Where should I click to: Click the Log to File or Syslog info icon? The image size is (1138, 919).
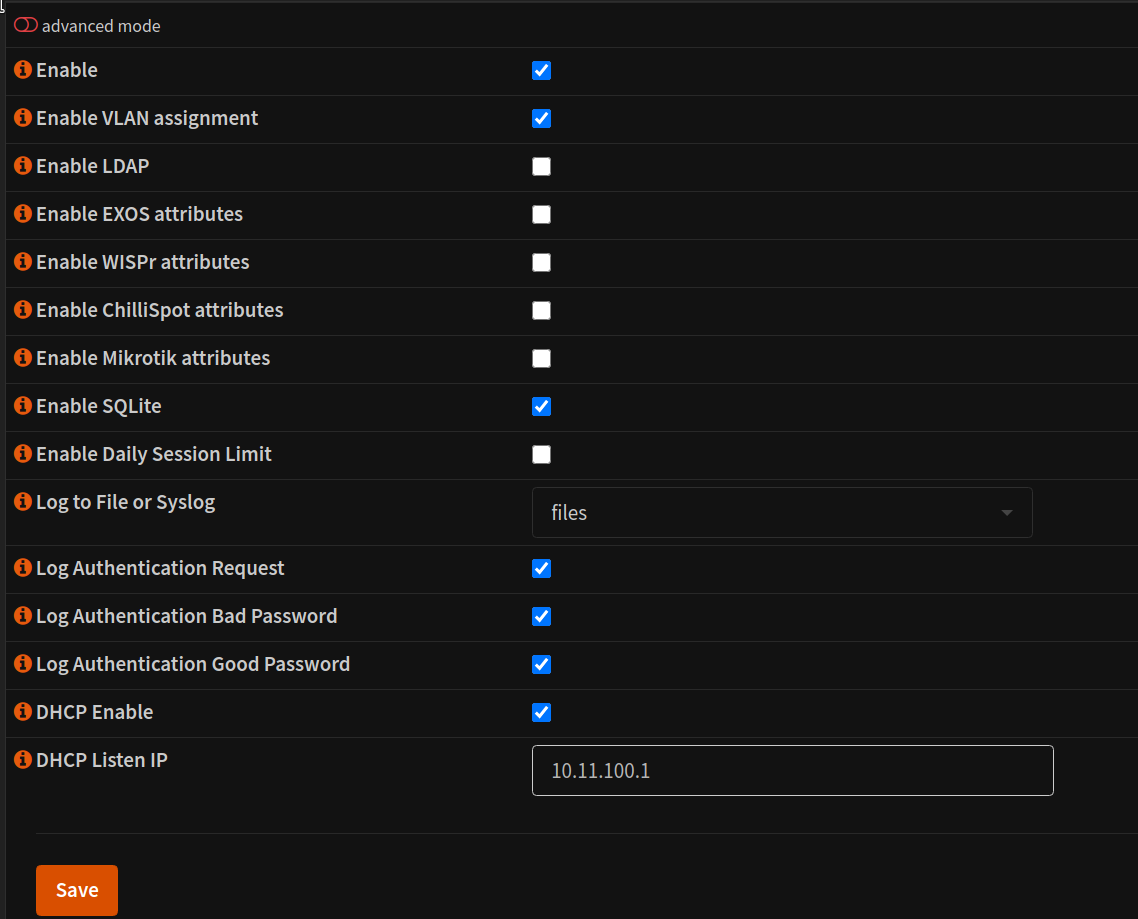[x=22, y=502]
